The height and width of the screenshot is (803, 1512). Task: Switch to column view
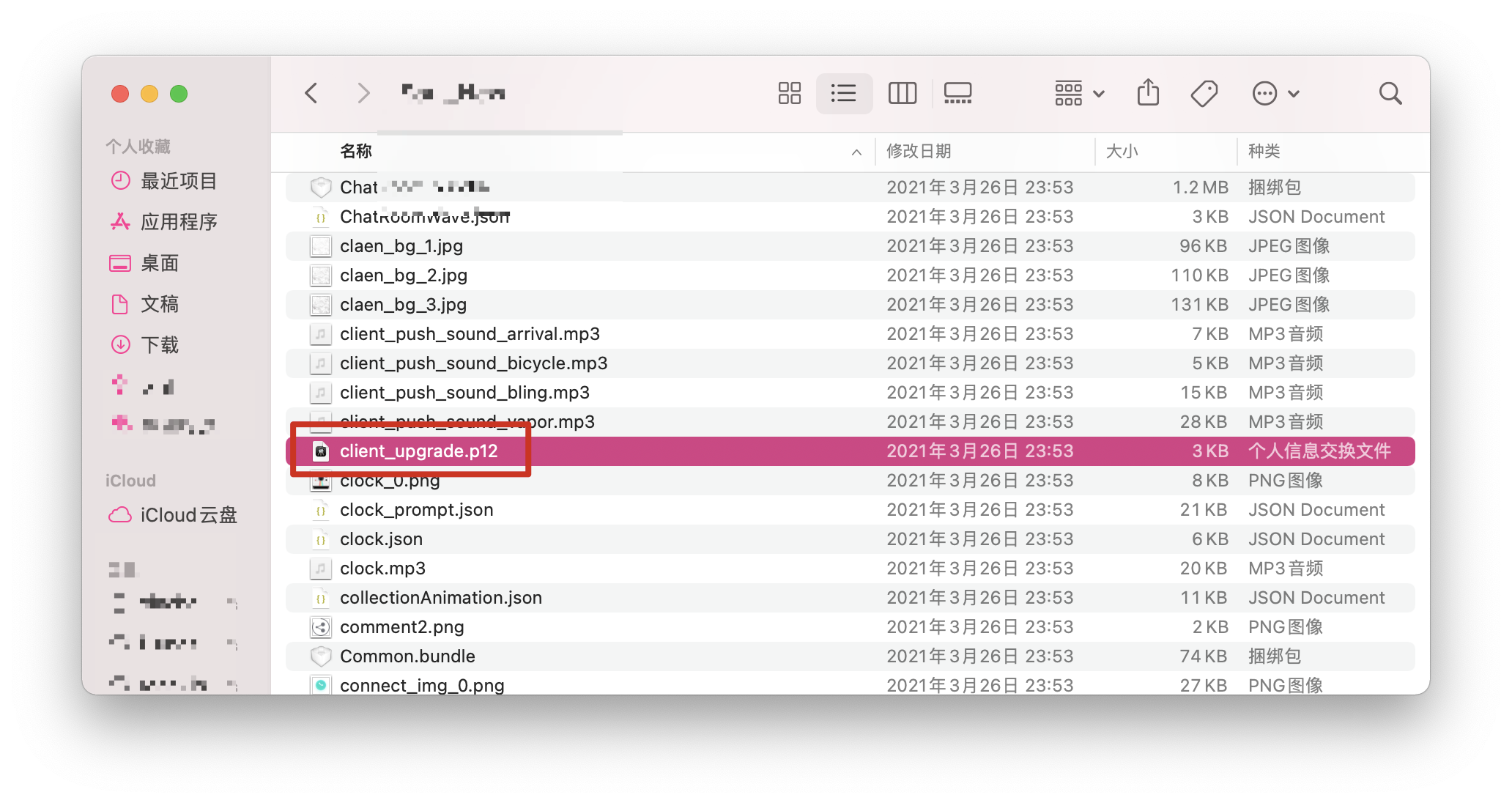coord(902,93)
